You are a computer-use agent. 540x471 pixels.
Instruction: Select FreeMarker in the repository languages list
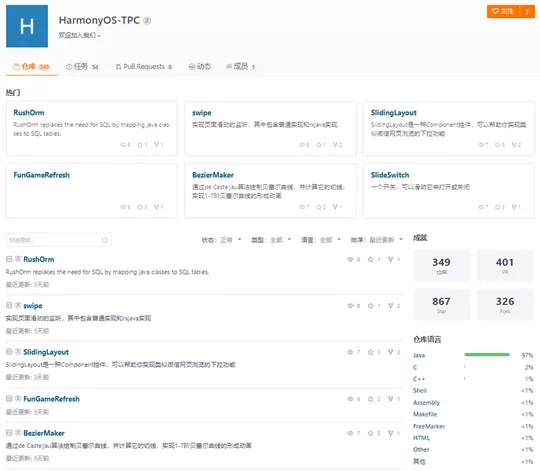(x=429, y=426)
